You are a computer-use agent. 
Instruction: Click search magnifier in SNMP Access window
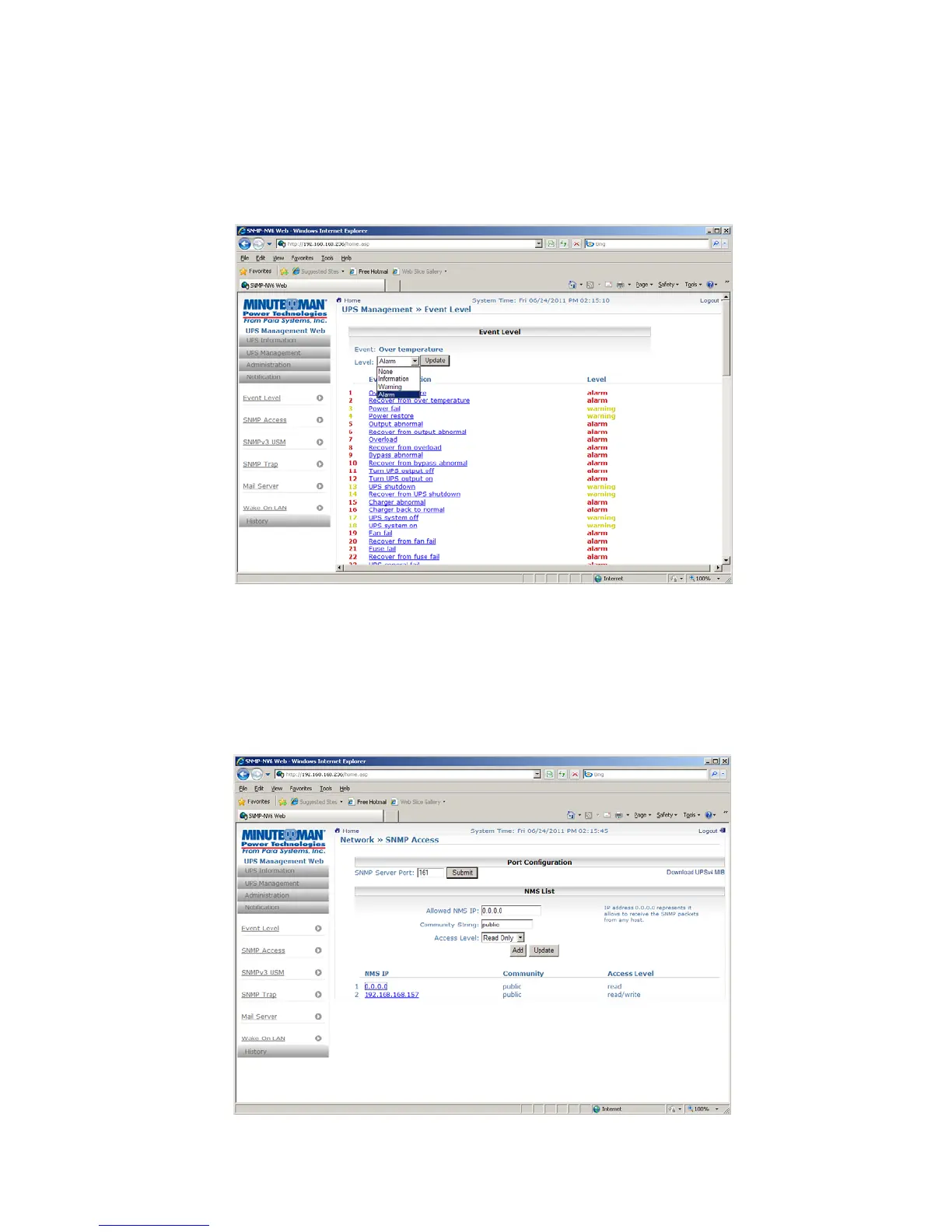point(714,774)
